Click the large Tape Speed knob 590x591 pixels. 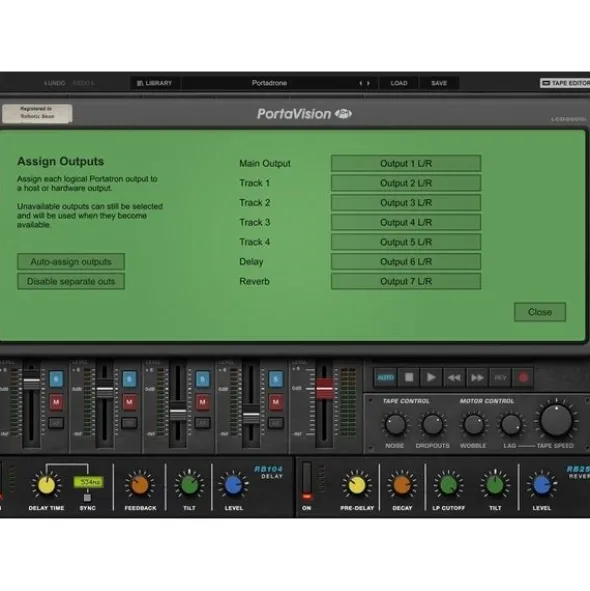[556, 421]
